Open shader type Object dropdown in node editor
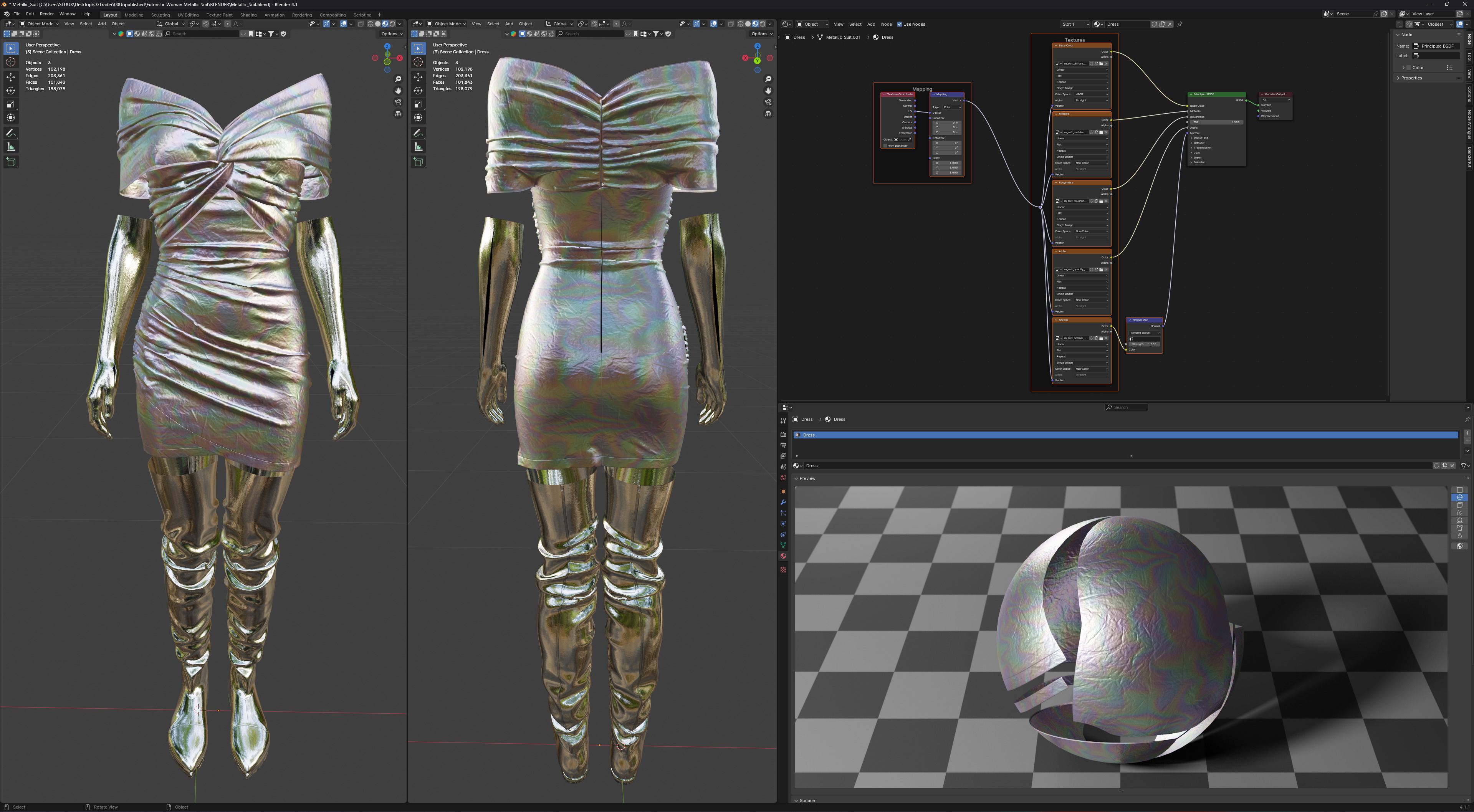The width and height of the screenshot is (1474, 812). click(812, 24)
